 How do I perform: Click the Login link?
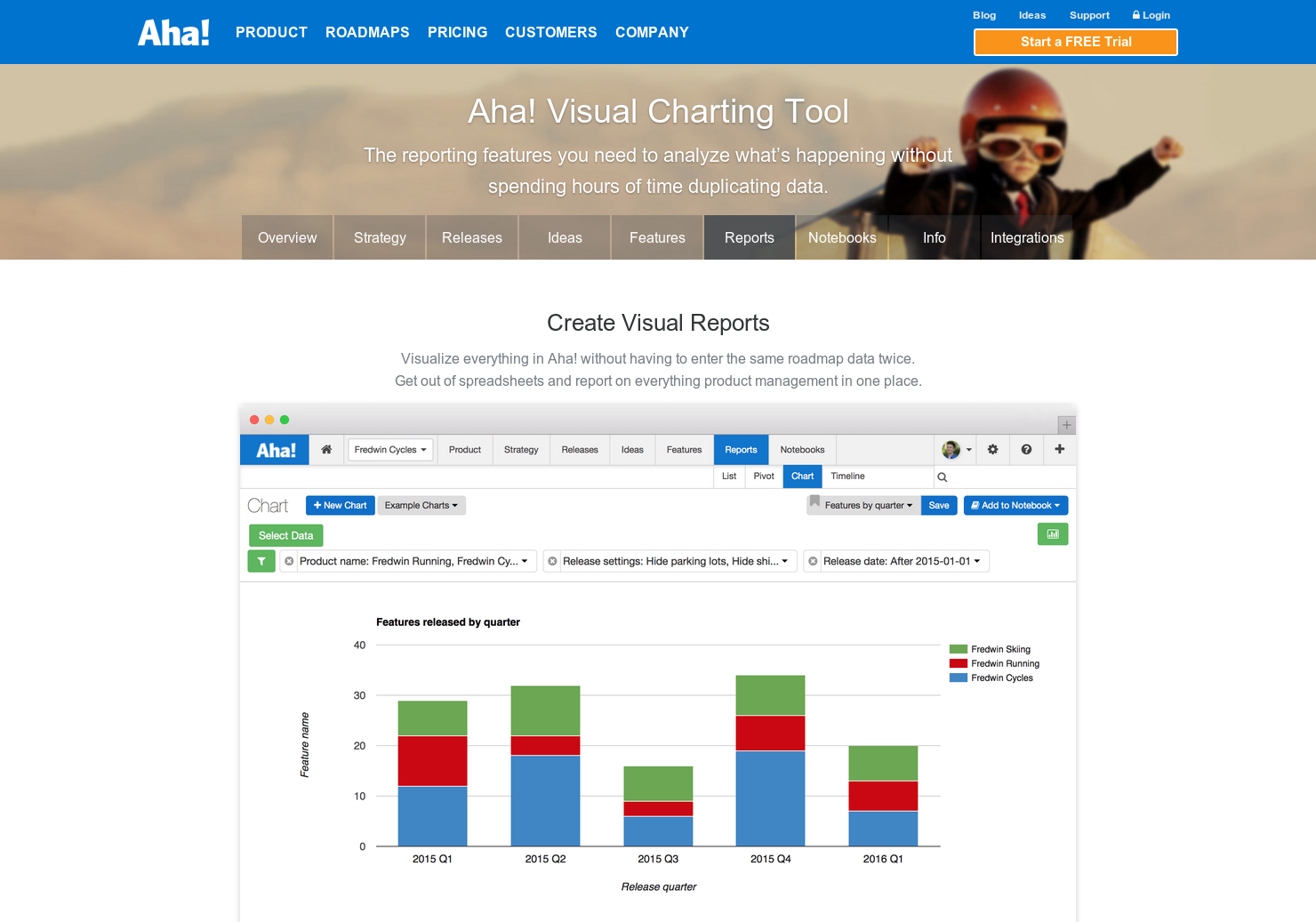point(1151,15)
